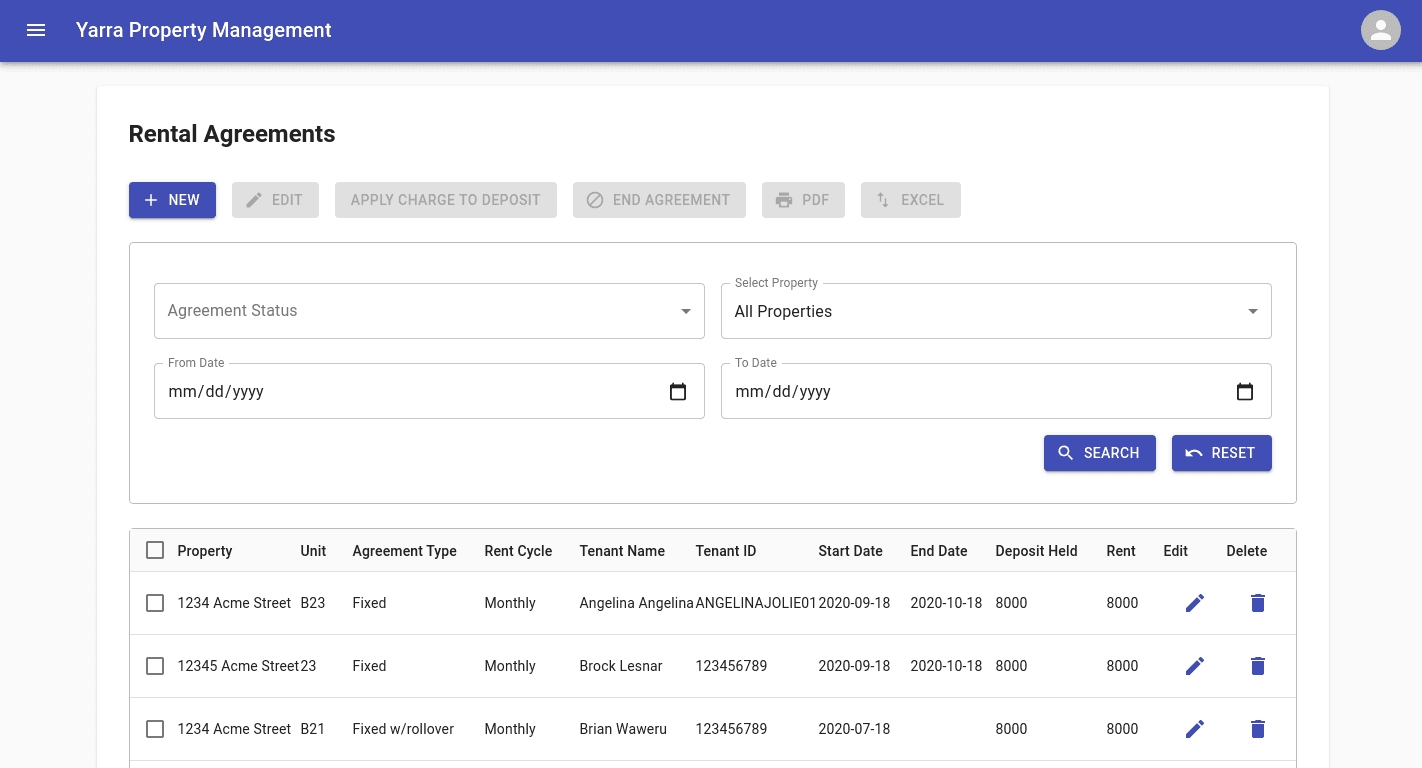Open the To Date calendar picker

tap(1245, 392)
